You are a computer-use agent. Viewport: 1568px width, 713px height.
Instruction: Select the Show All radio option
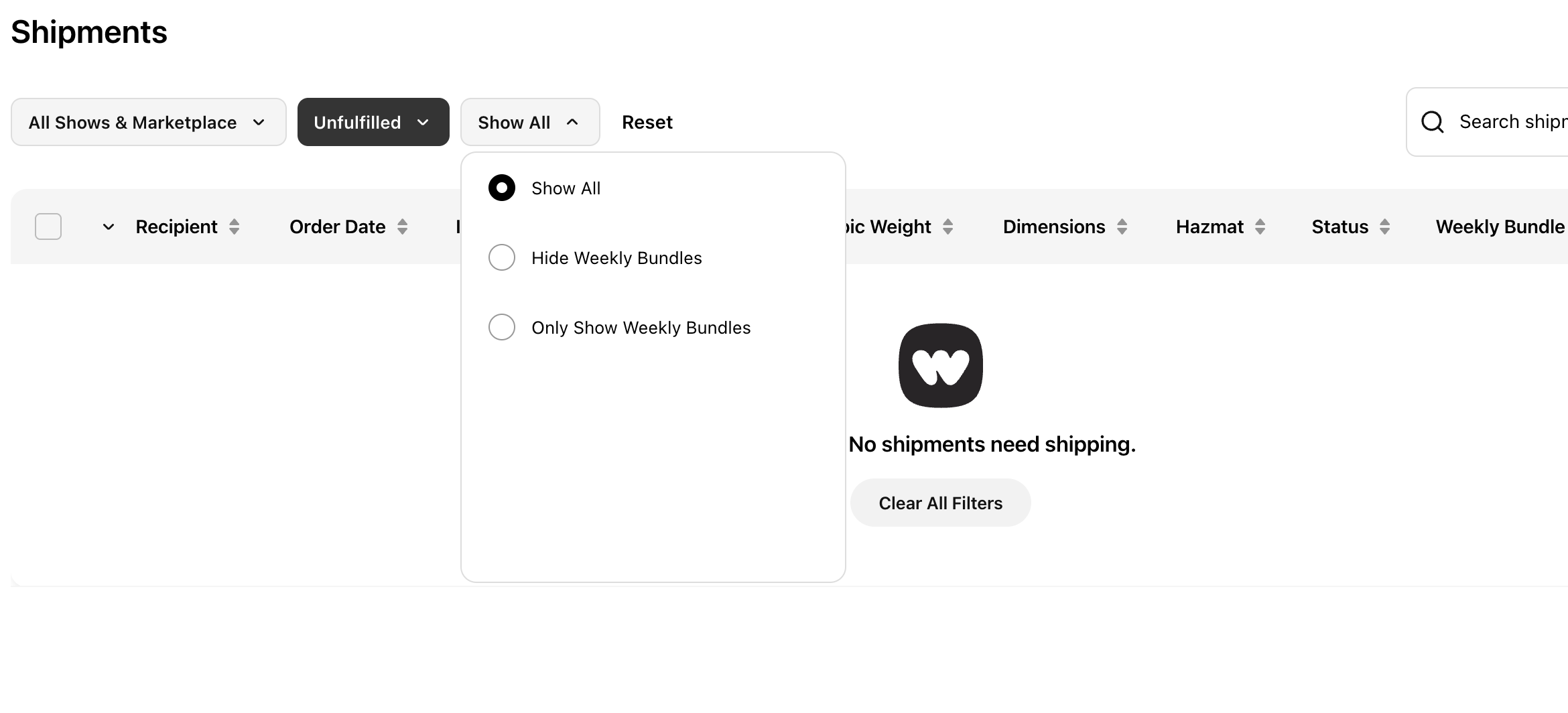[502, 188]
